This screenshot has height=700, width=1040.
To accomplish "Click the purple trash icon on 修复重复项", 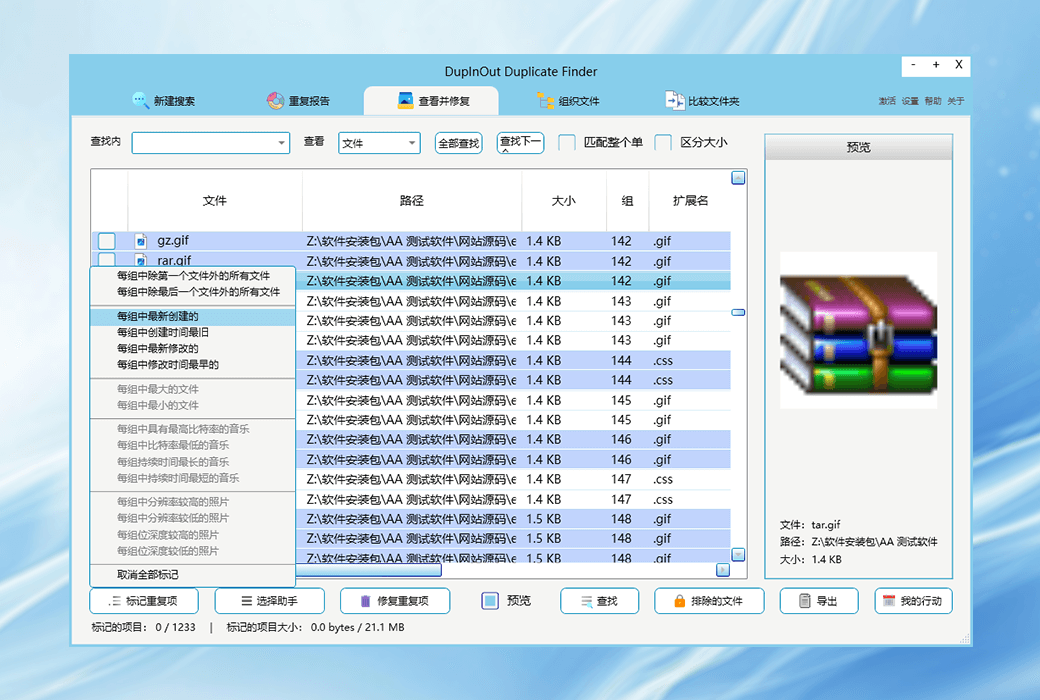I will pos(365,601).
